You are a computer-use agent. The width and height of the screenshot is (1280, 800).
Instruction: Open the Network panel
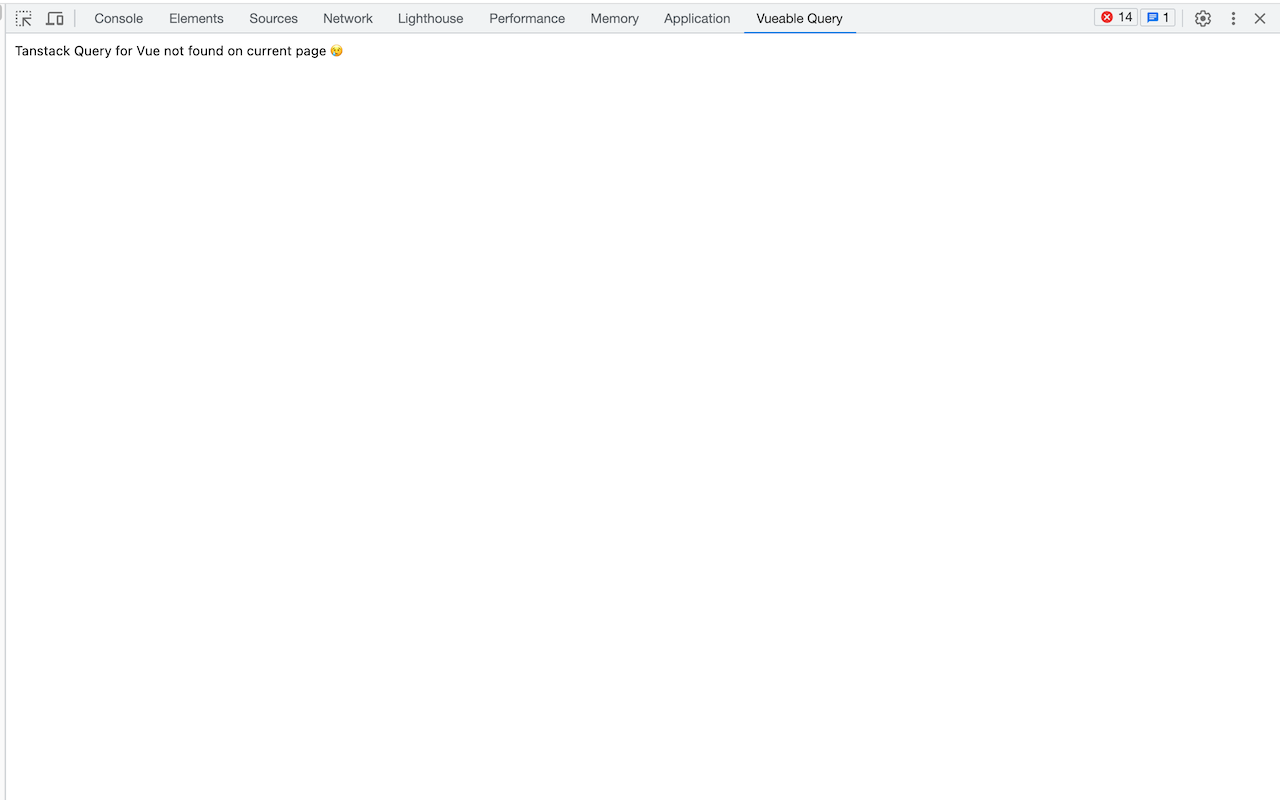pos(347,18)
